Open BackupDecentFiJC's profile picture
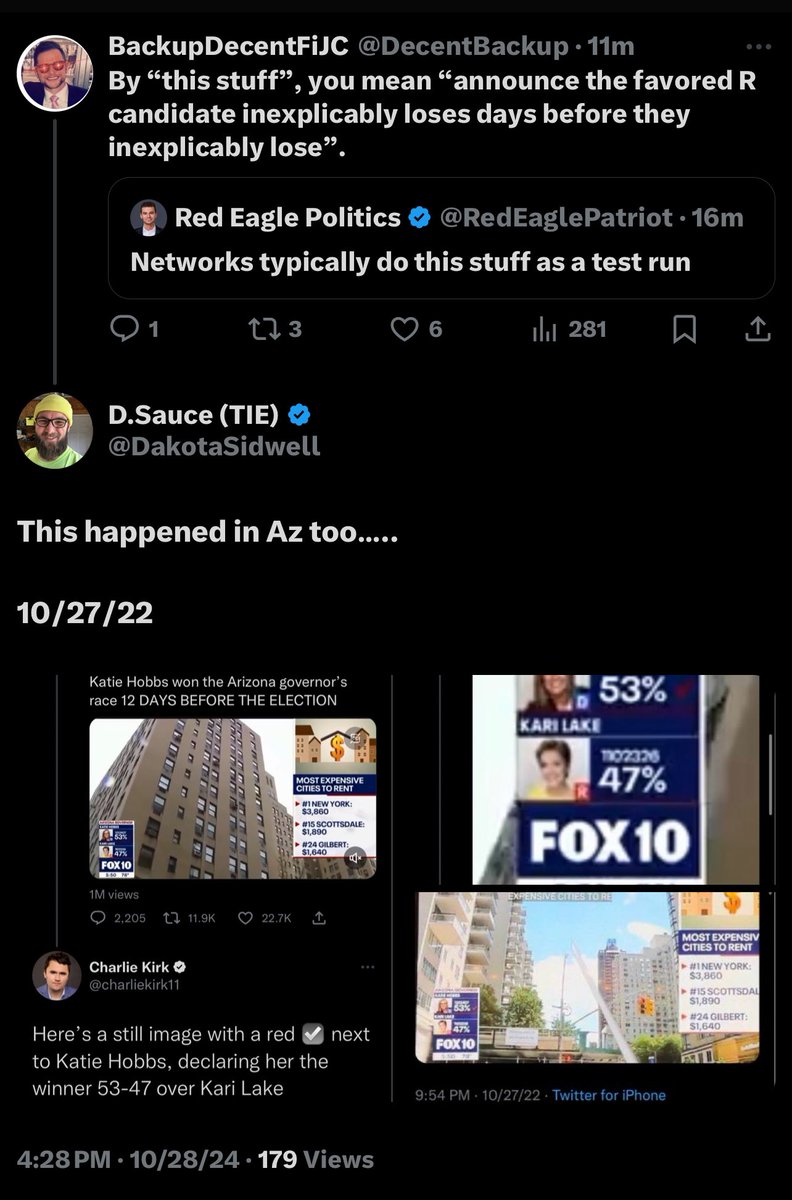 pyautogui.click(x=56, y=73)
